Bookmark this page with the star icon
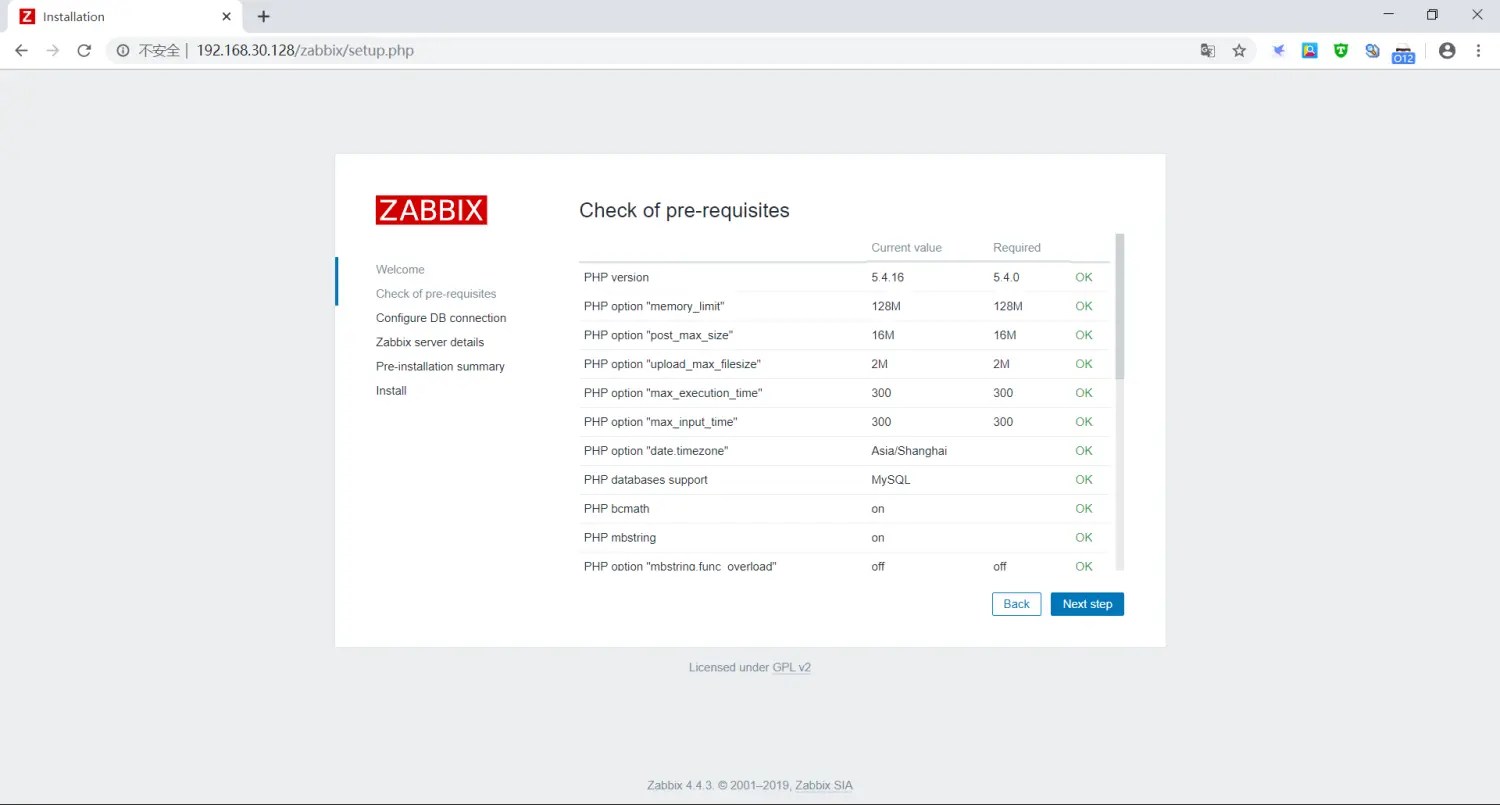 point(1239,50)
